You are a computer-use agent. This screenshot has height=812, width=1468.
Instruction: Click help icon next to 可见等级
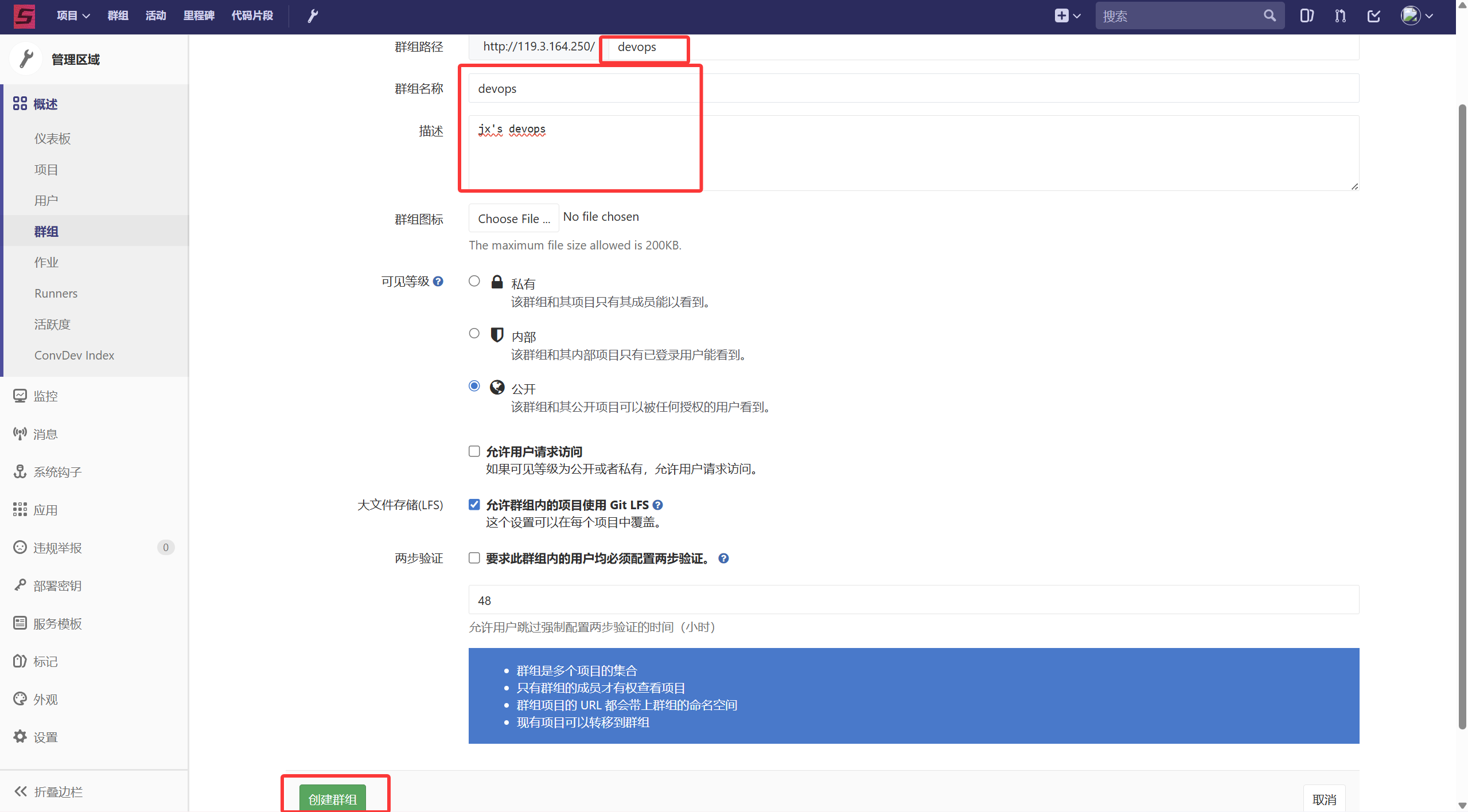pyautogui.click(x=438, y=282)
